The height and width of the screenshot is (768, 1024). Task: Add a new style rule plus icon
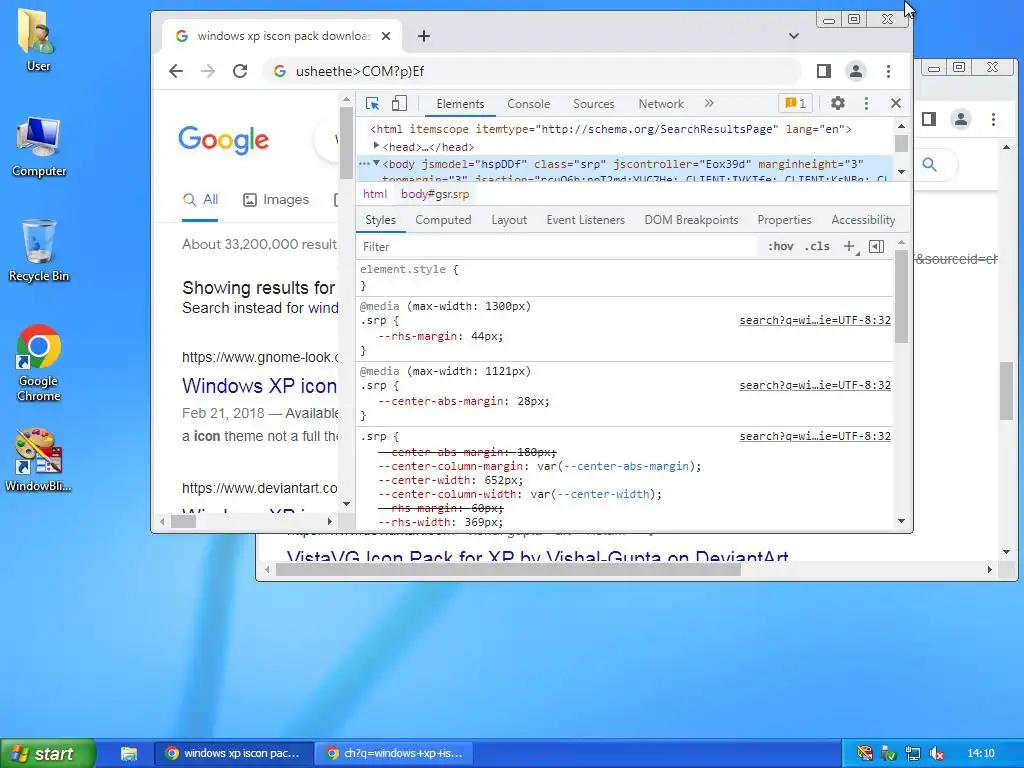849,246
